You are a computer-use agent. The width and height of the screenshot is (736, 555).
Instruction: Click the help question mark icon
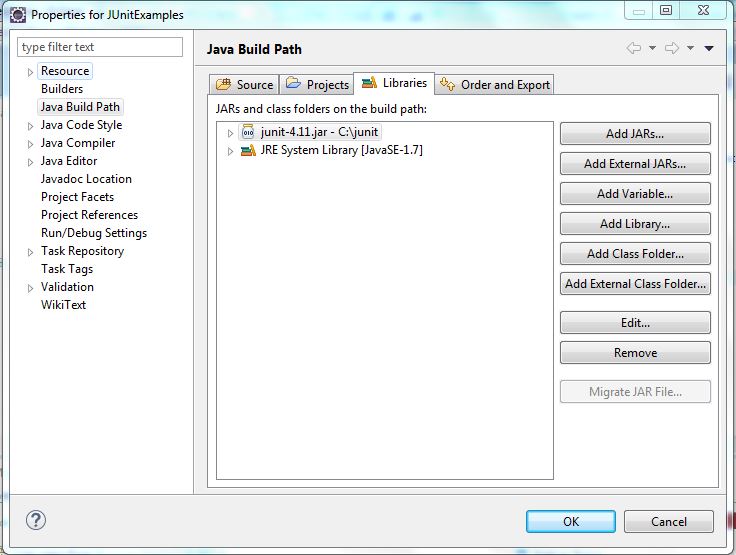pyautogui.click(x=36, y=520)
